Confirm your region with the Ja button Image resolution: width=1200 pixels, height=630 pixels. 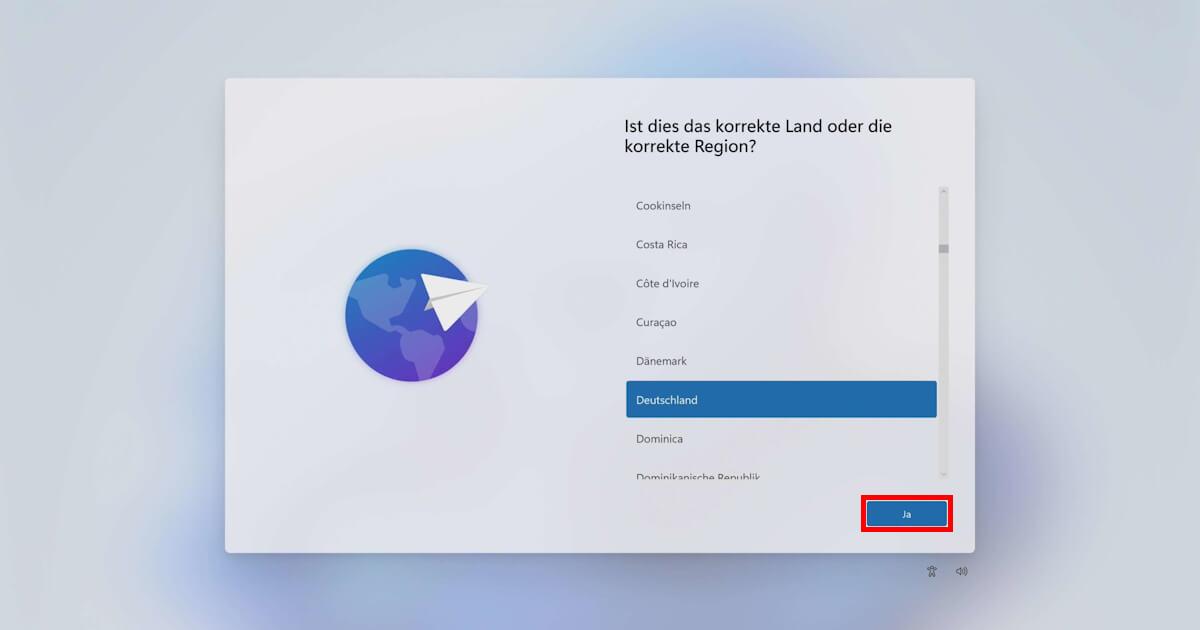[906, 513]
